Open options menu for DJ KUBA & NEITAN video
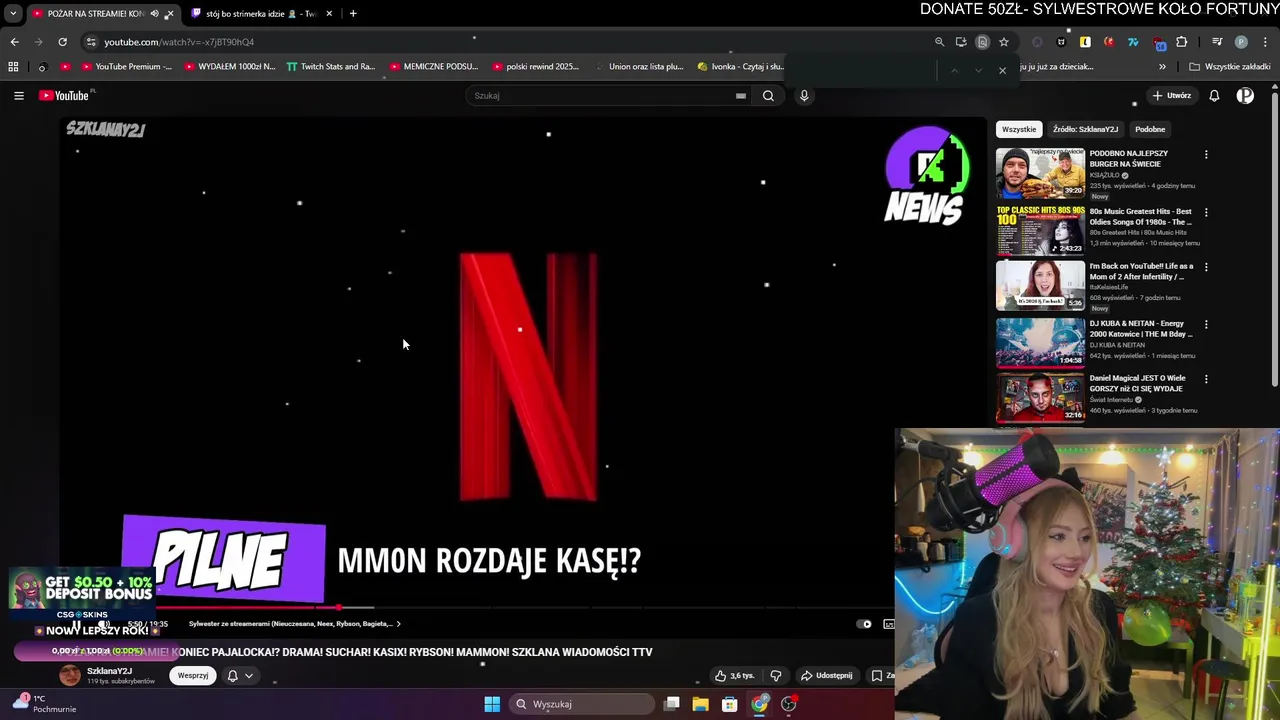The image size is (1280, 720). click(x=1206, y=325)
